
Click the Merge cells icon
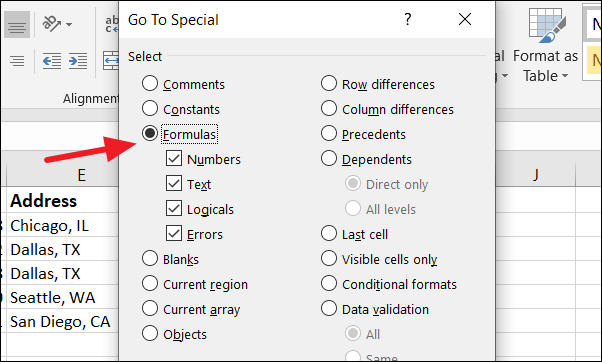pos(111,61)
